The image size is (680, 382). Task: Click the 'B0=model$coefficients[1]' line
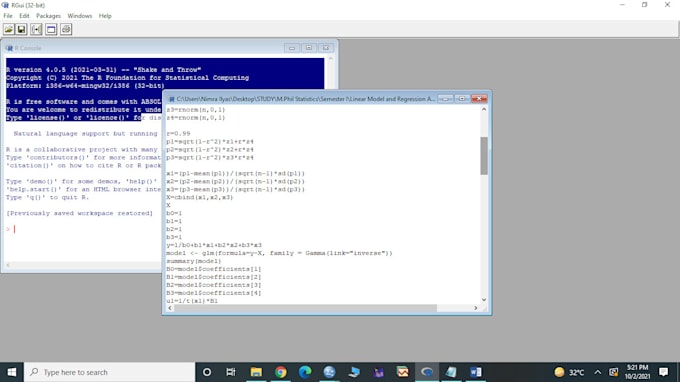[x=213, y=269]
